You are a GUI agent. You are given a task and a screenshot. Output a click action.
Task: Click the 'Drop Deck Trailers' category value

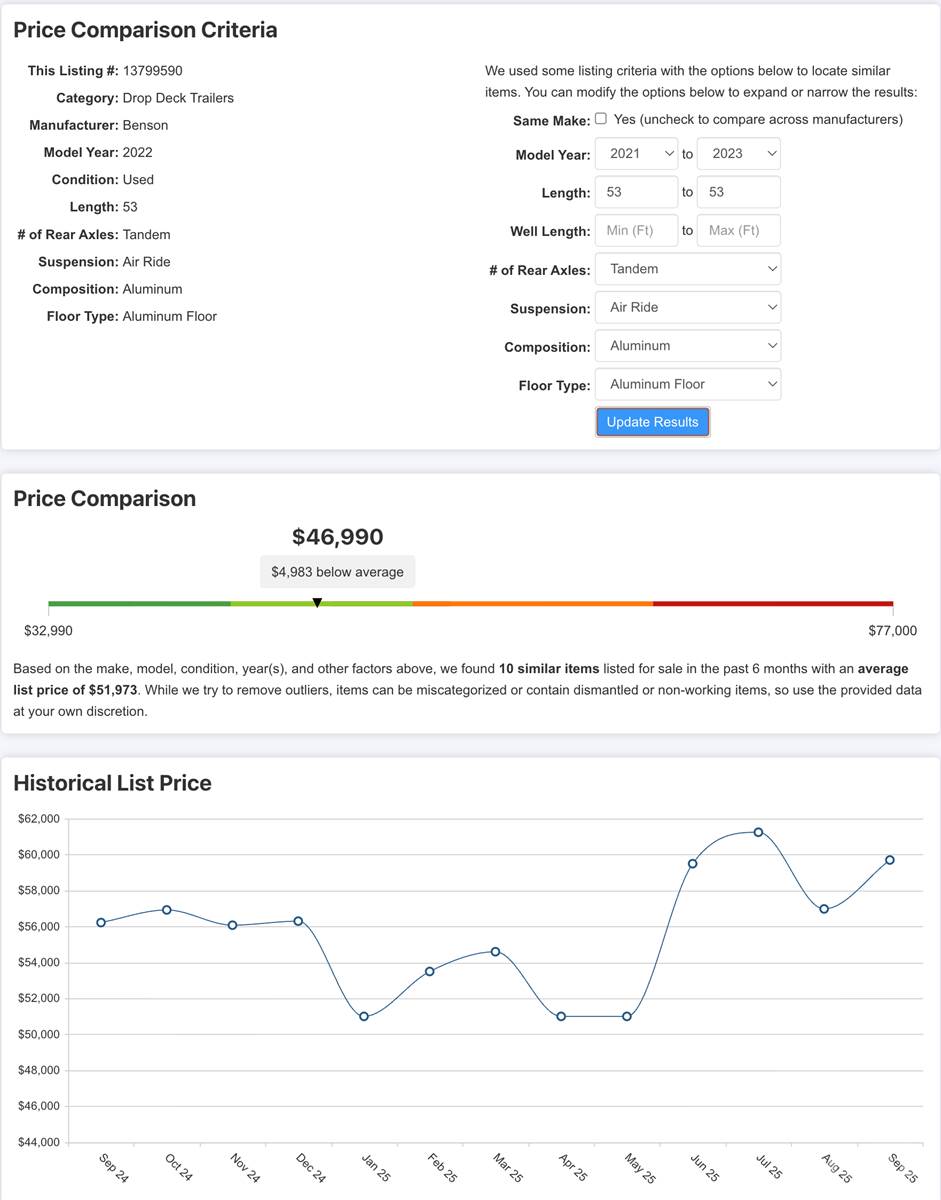click(x=178, y=98)
